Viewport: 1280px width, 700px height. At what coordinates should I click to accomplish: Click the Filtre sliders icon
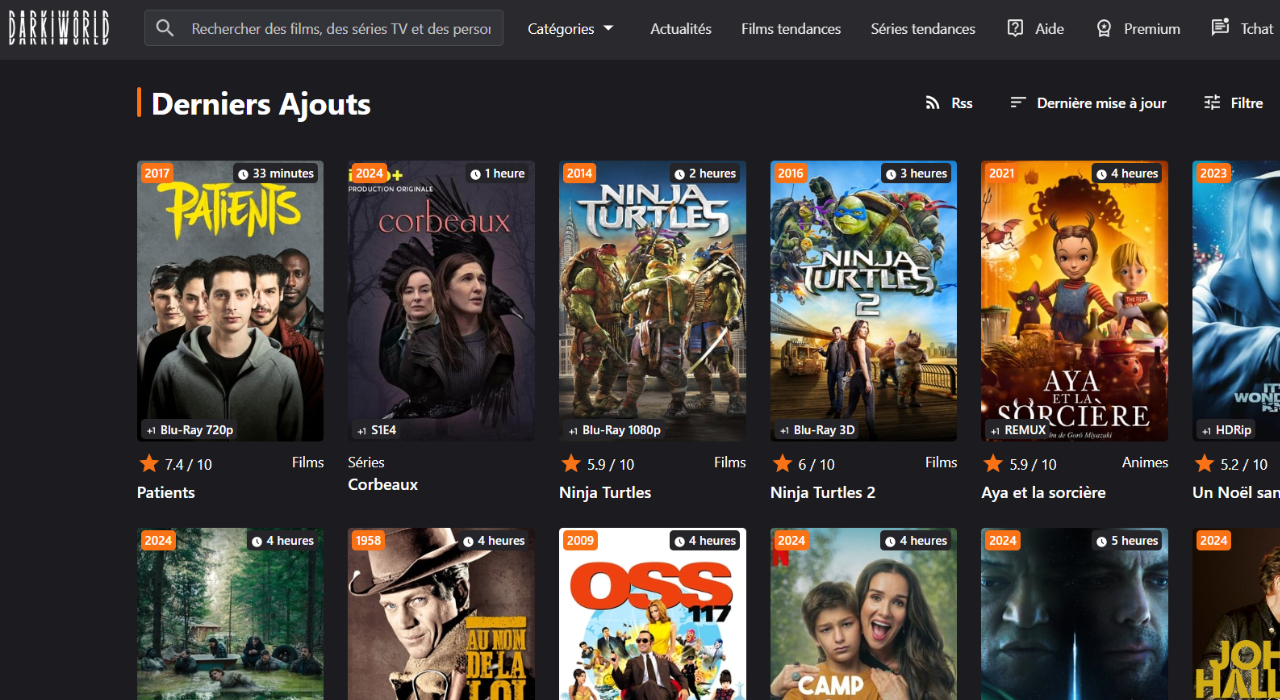coord(1212,103)
